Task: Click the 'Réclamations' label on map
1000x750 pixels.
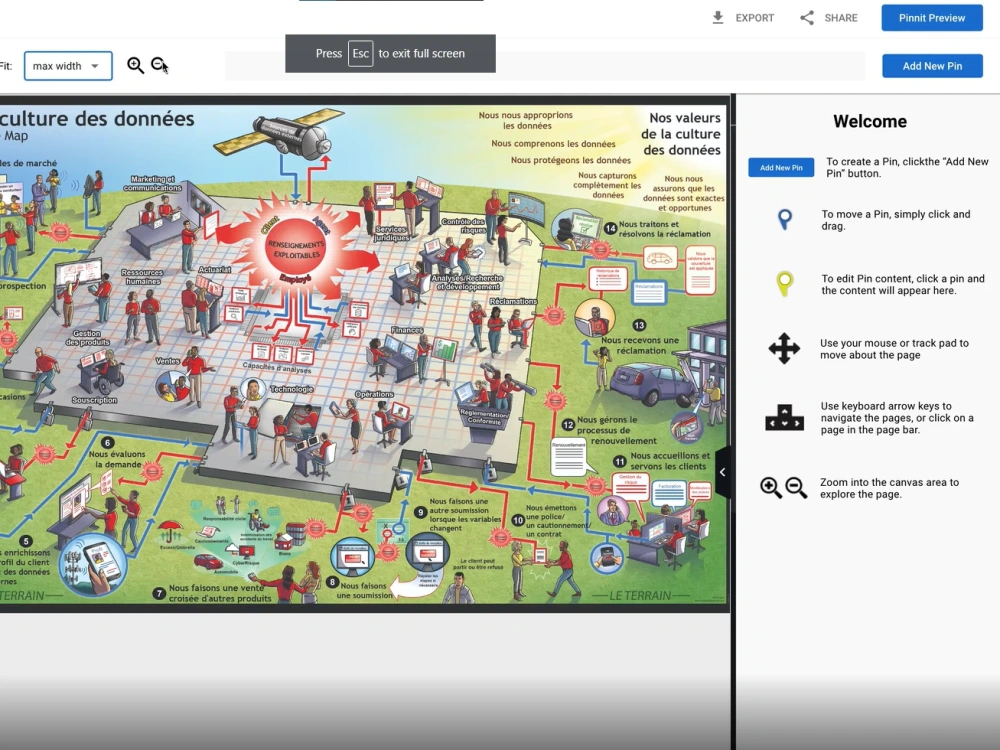Action: 513,301
